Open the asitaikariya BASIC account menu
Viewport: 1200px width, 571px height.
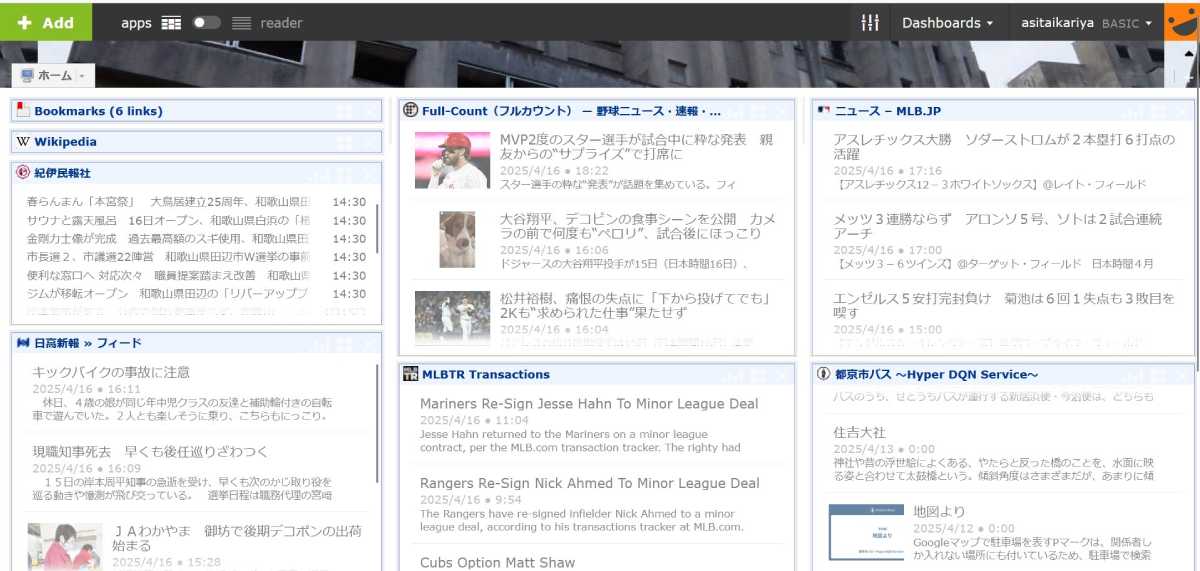(x=1086, y=22)
